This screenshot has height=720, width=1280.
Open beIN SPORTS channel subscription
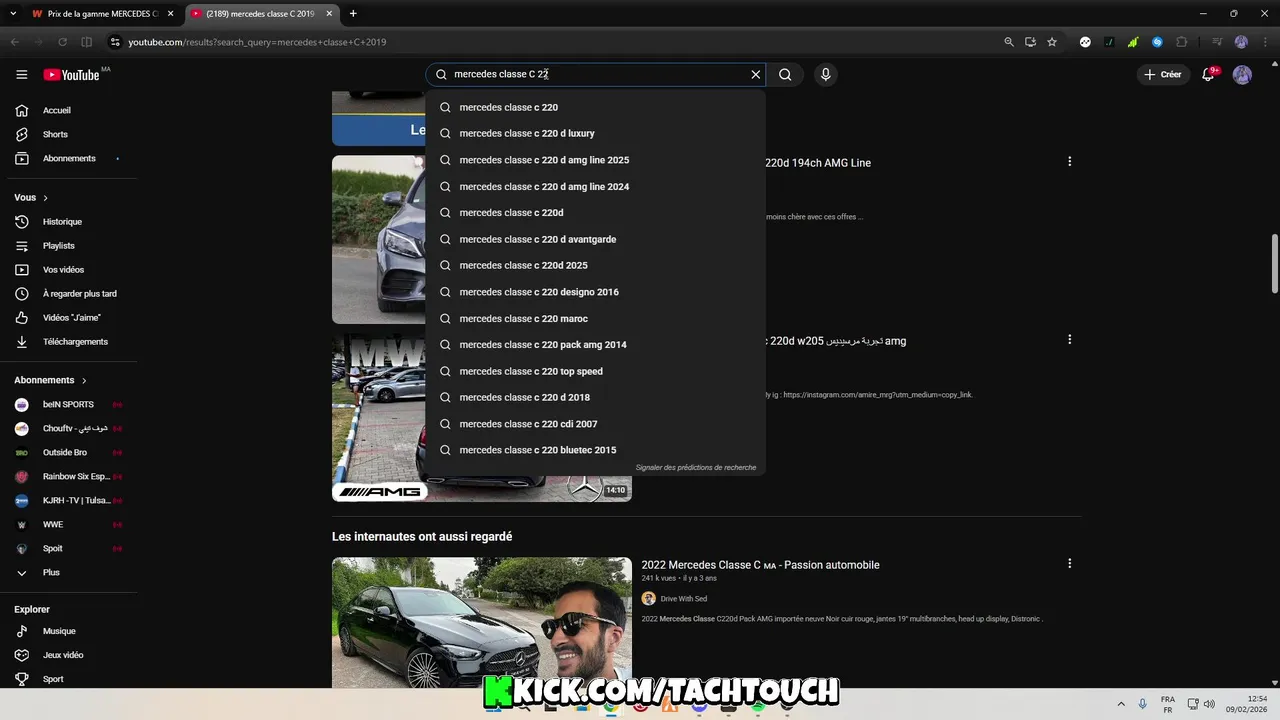[x=66, y=404]
